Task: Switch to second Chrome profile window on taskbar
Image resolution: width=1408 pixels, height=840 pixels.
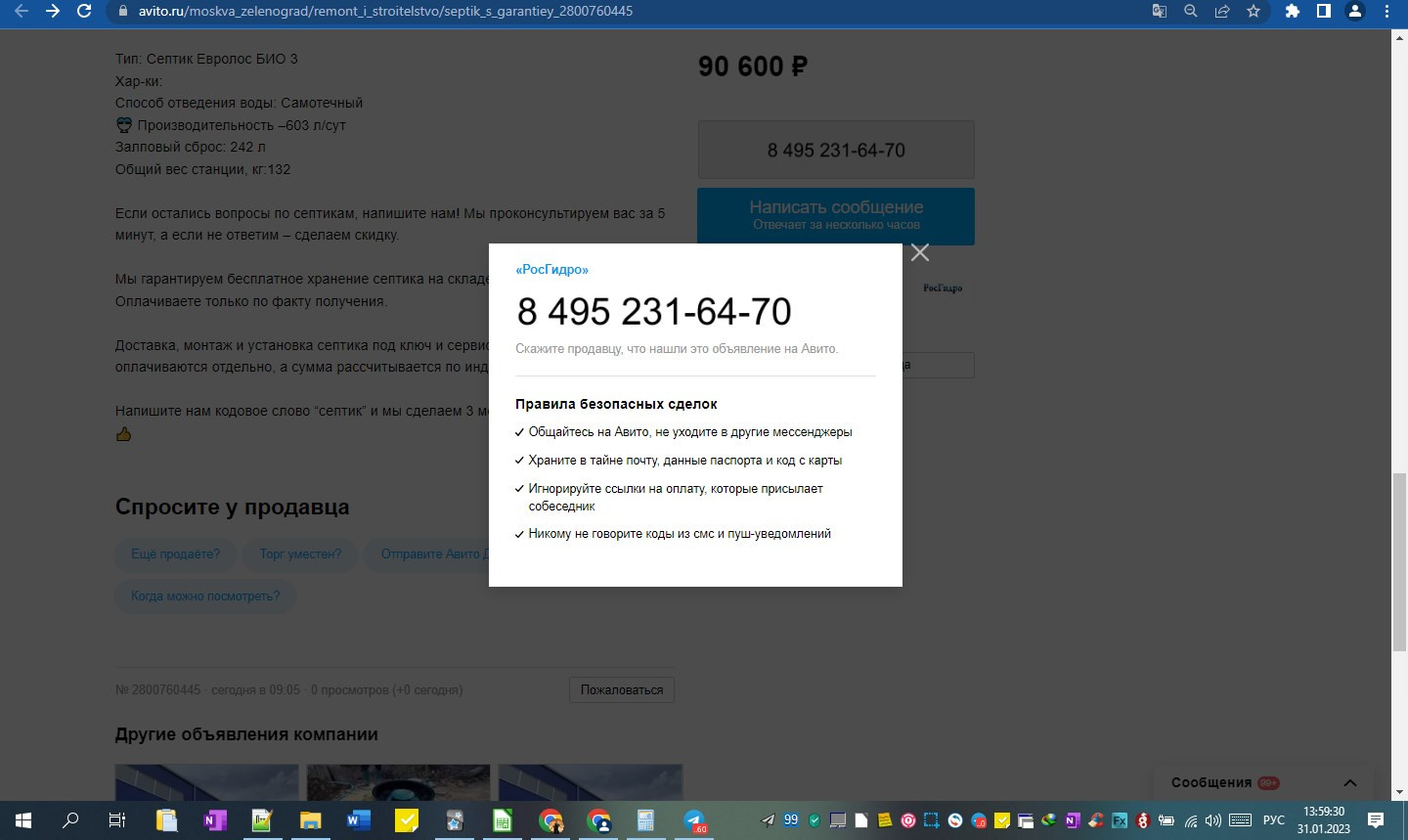Action: [598, 820]
